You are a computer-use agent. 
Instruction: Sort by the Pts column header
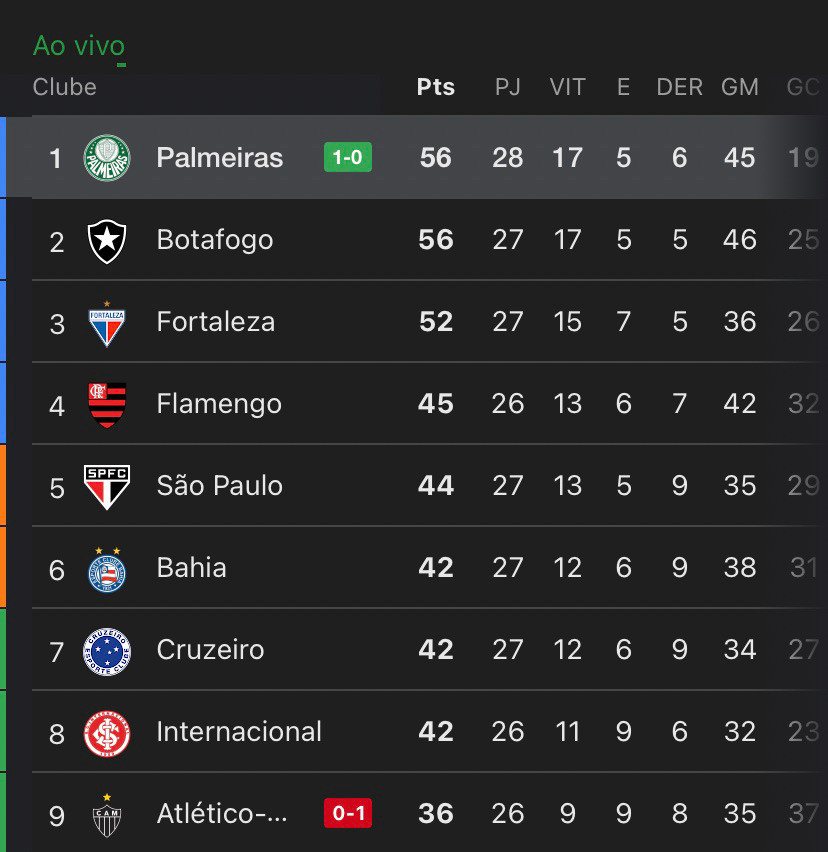(436, 87)
